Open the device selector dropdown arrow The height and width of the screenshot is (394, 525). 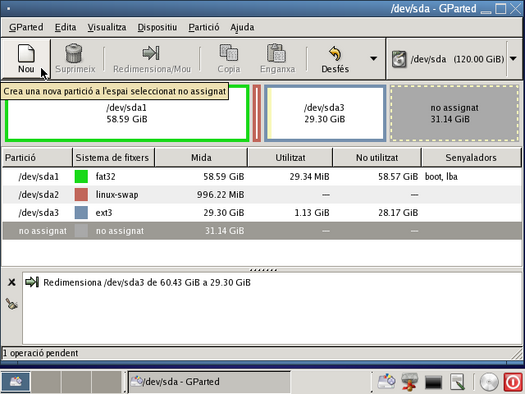pyautogui.click(x=513, y=59)
